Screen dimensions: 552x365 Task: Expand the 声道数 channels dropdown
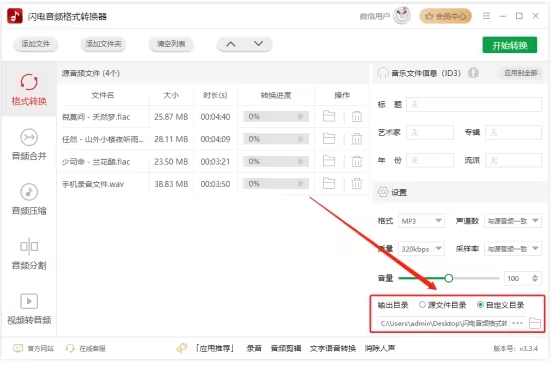coord(513,221)
